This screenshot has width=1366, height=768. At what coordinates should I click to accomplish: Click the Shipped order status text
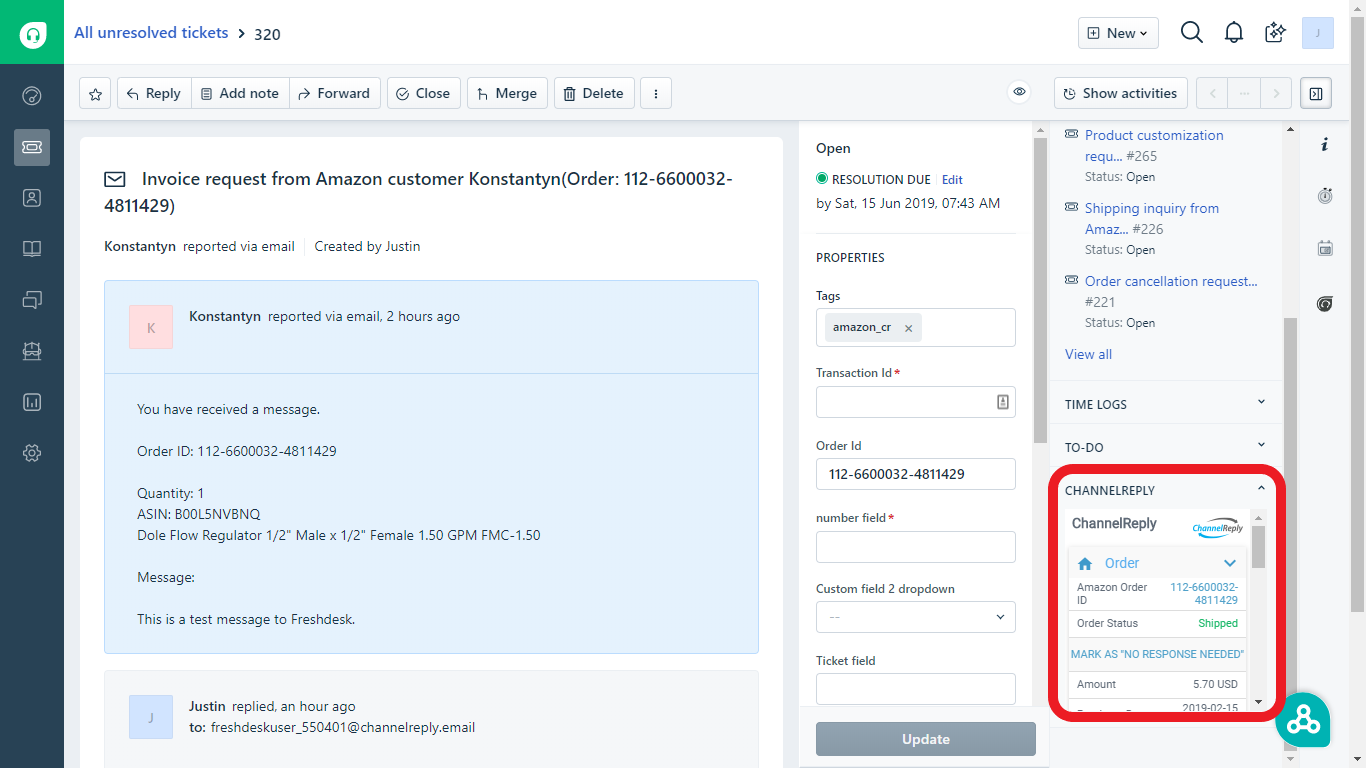(1218, 623)
